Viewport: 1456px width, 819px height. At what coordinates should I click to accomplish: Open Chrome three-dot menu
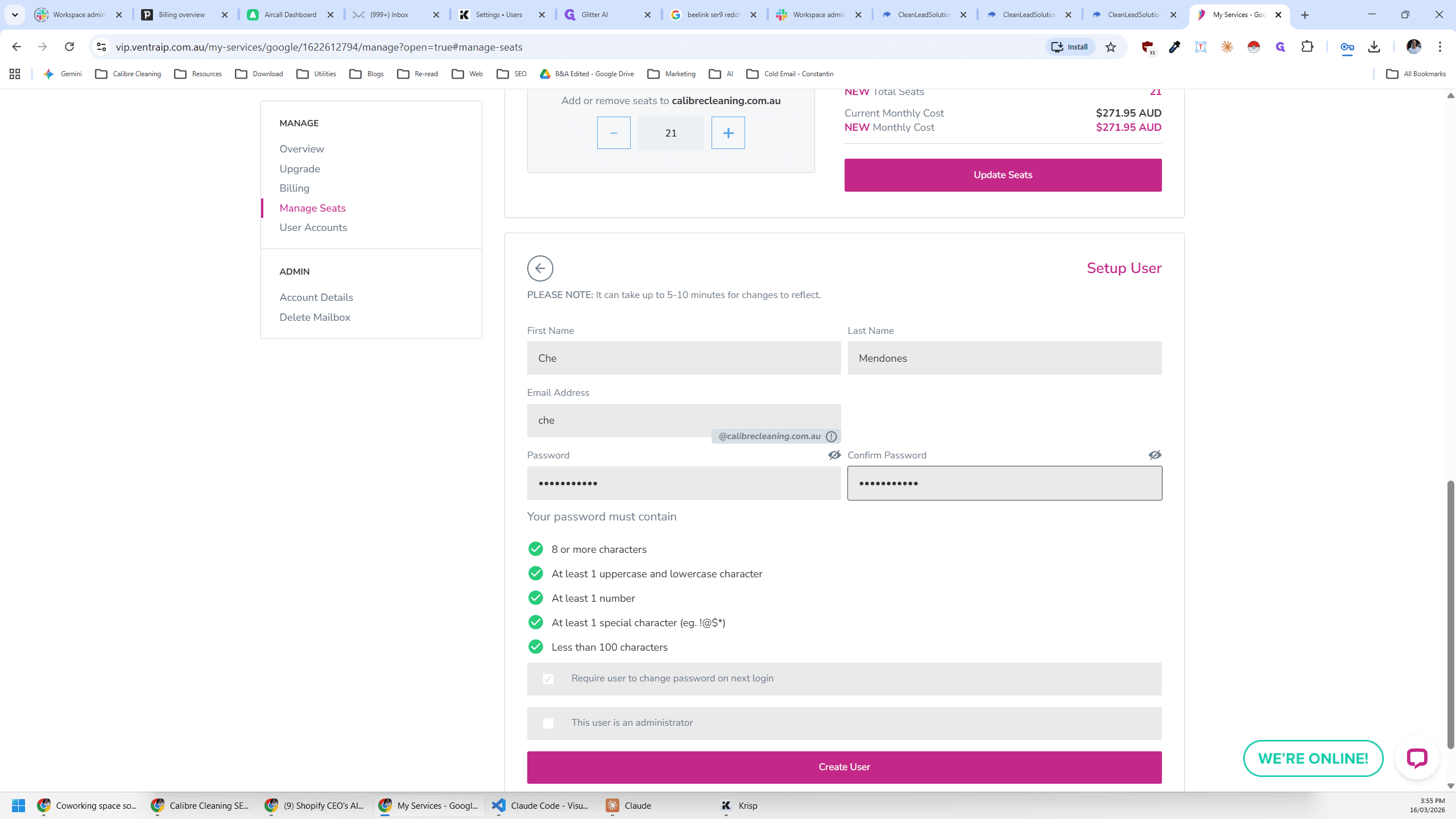(x=1440, y=47)
